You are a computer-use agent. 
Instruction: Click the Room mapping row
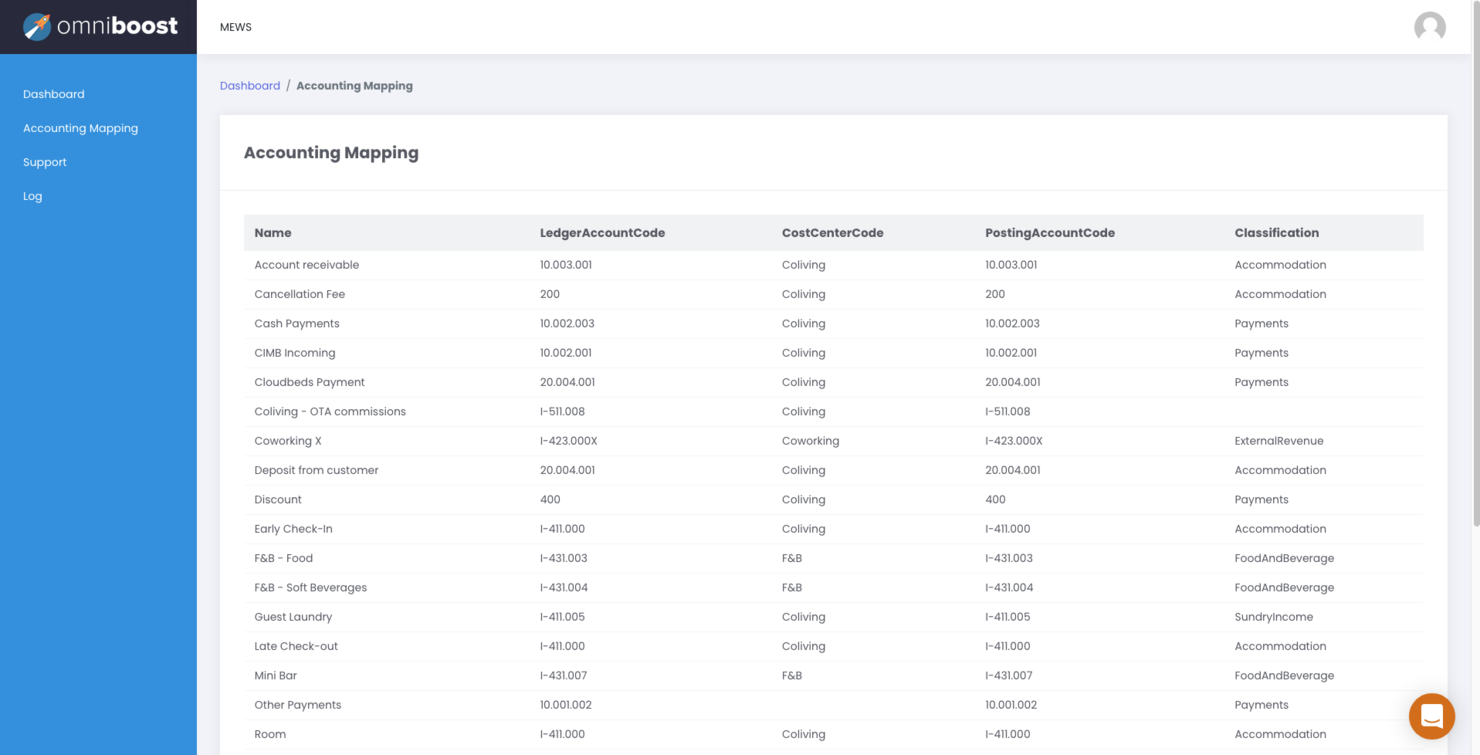(x=270, y=733)
